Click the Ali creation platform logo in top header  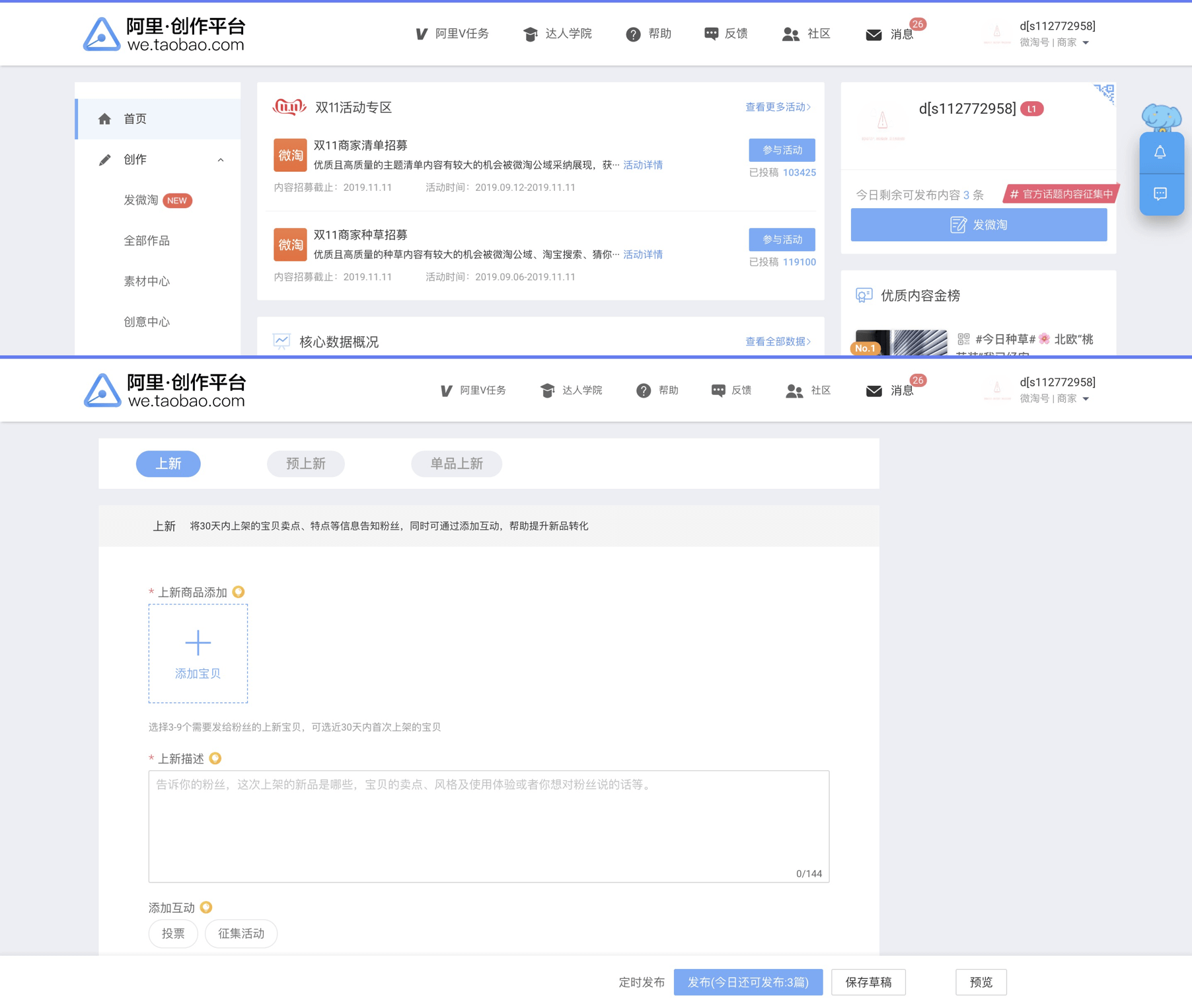(164, 34)
